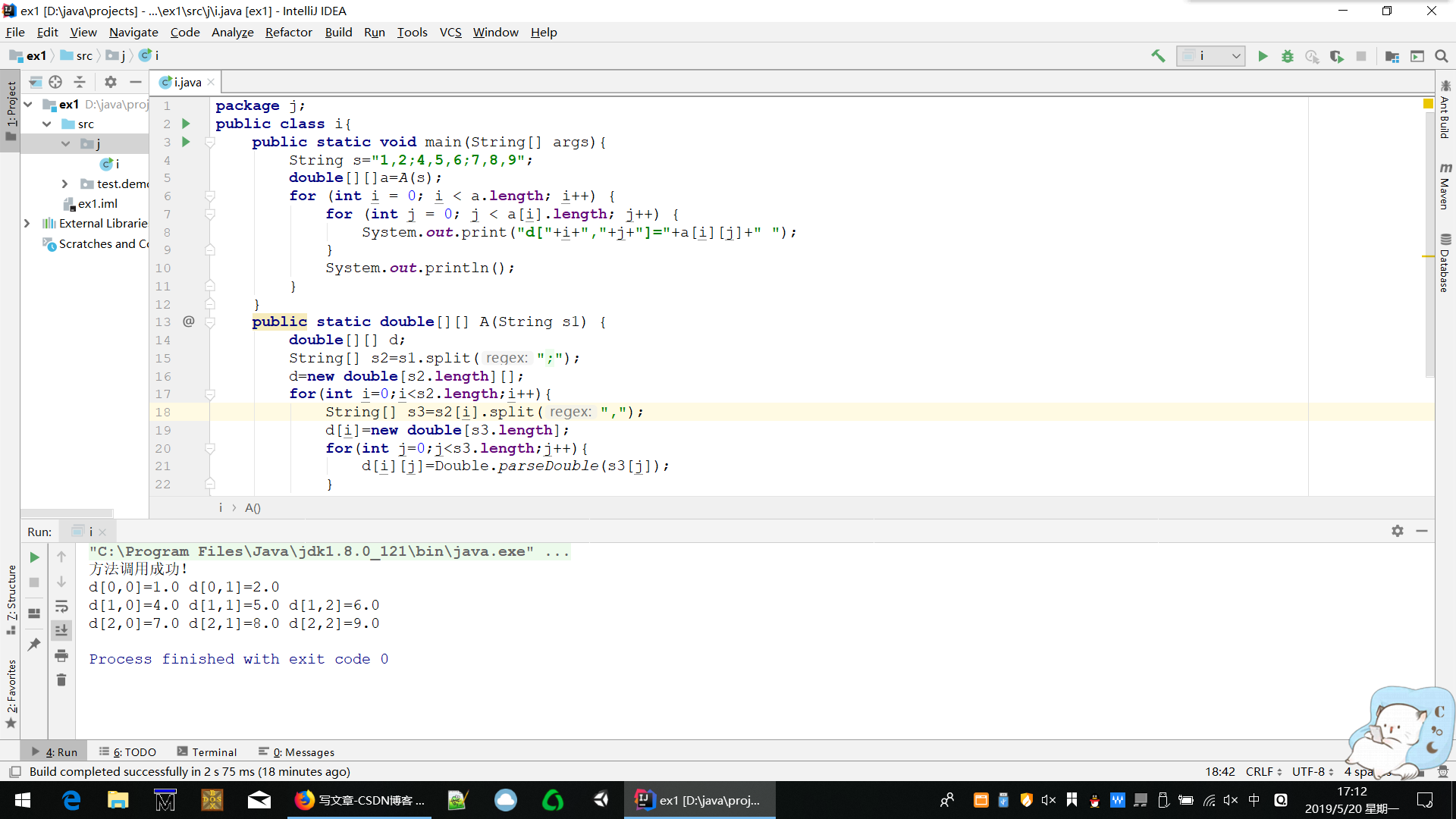Open the 6: TODO tool window

(x=127, y=752)
